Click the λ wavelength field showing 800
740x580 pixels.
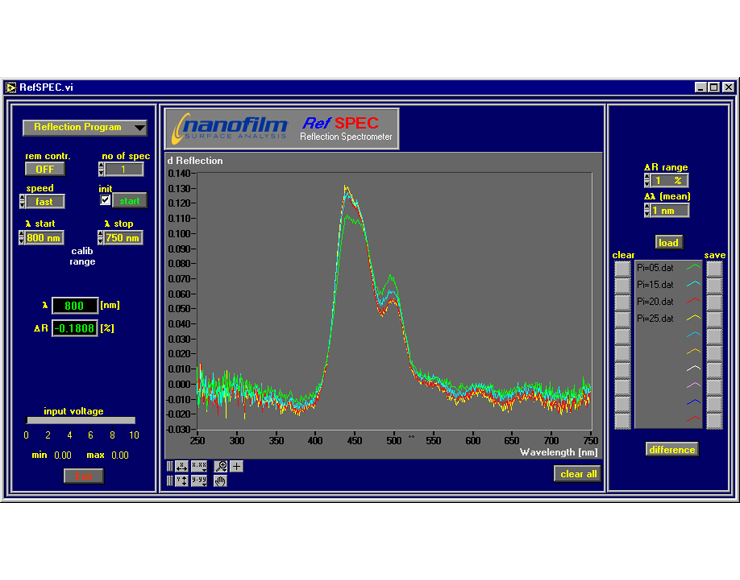(x=75, y=306)
